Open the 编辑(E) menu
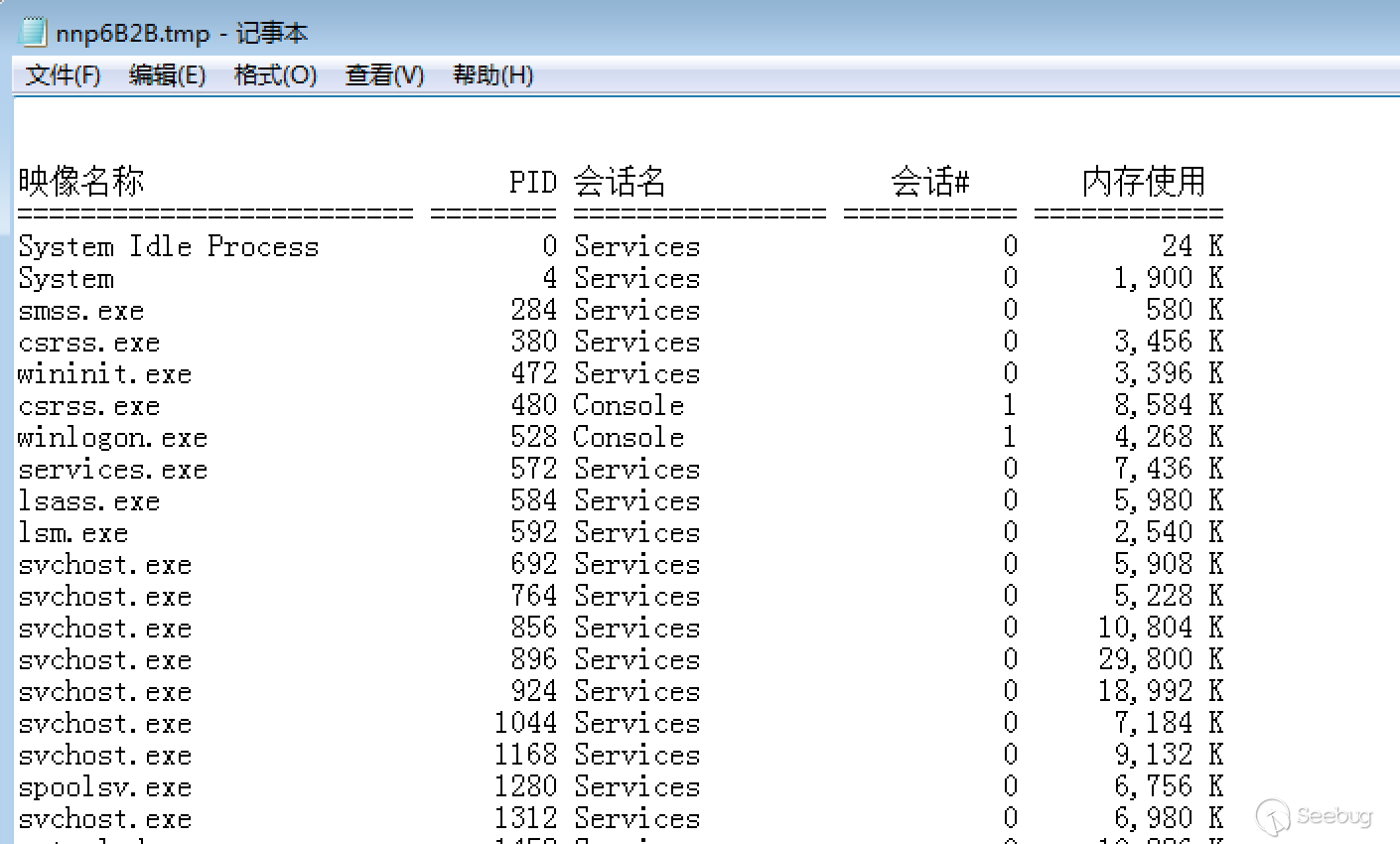This screenshot has height=844, width=1400. coord(167,75)
